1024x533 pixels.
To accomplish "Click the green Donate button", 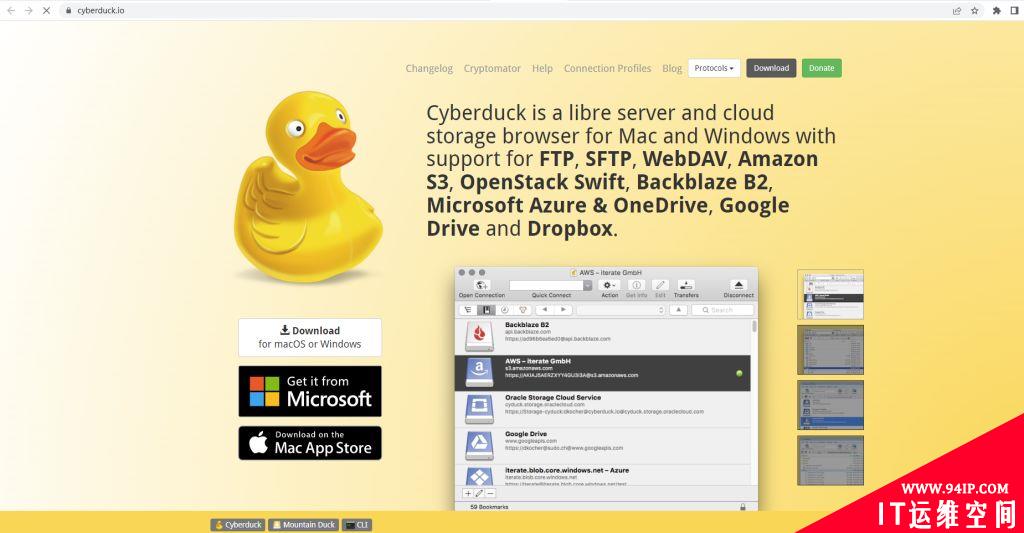I will point(822,68).
